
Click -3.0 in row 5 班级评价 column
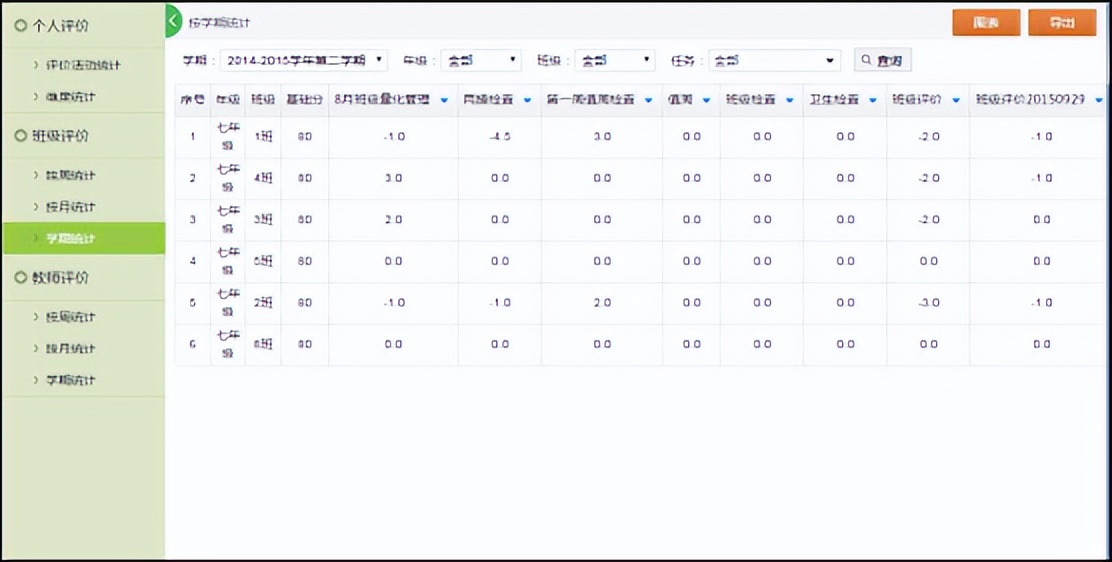point(928,303)
